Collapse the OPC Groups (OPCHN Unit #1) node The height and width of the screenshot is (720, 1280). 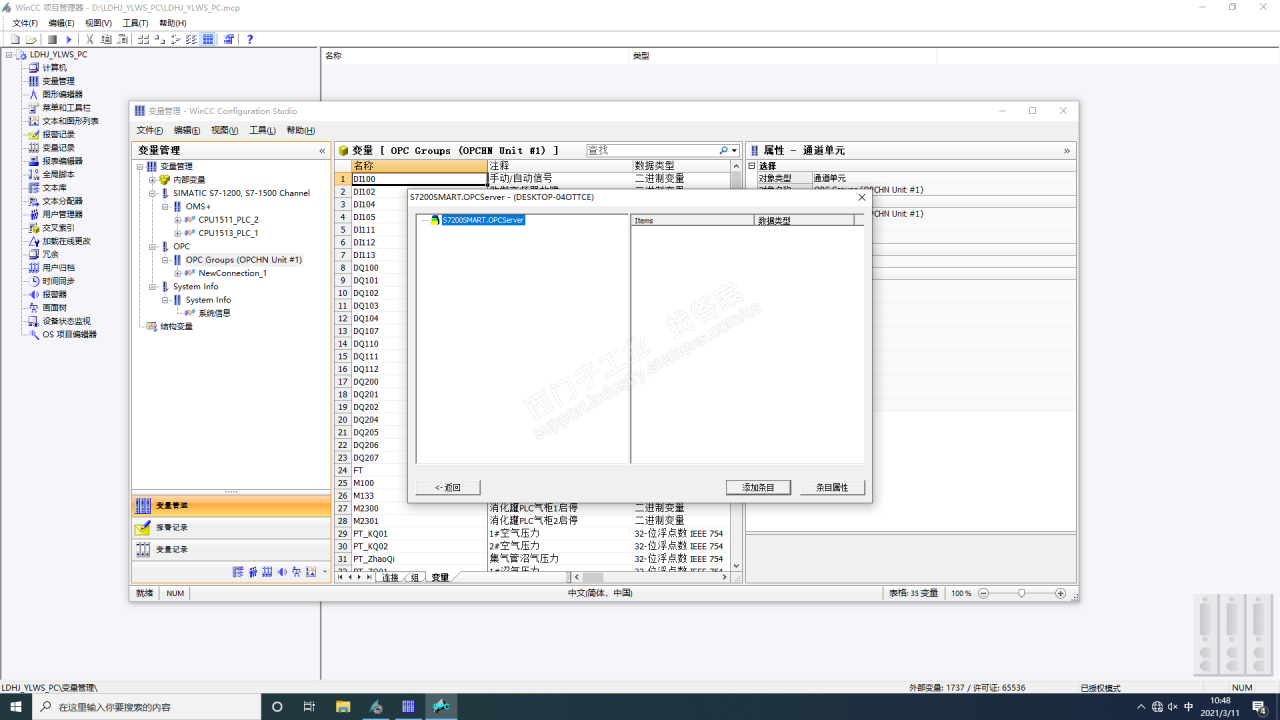pos(165,260)
